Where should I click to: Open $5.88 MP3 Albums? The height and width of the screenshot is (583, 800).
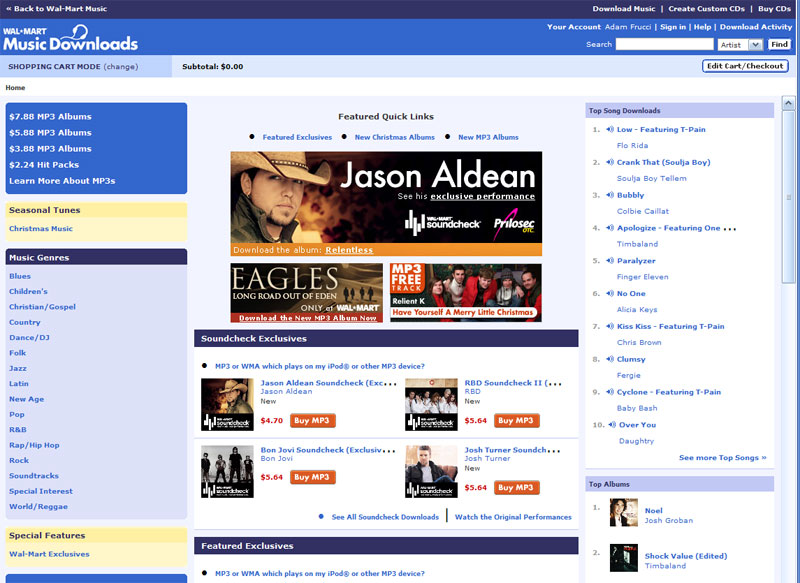tap(51, 133)
